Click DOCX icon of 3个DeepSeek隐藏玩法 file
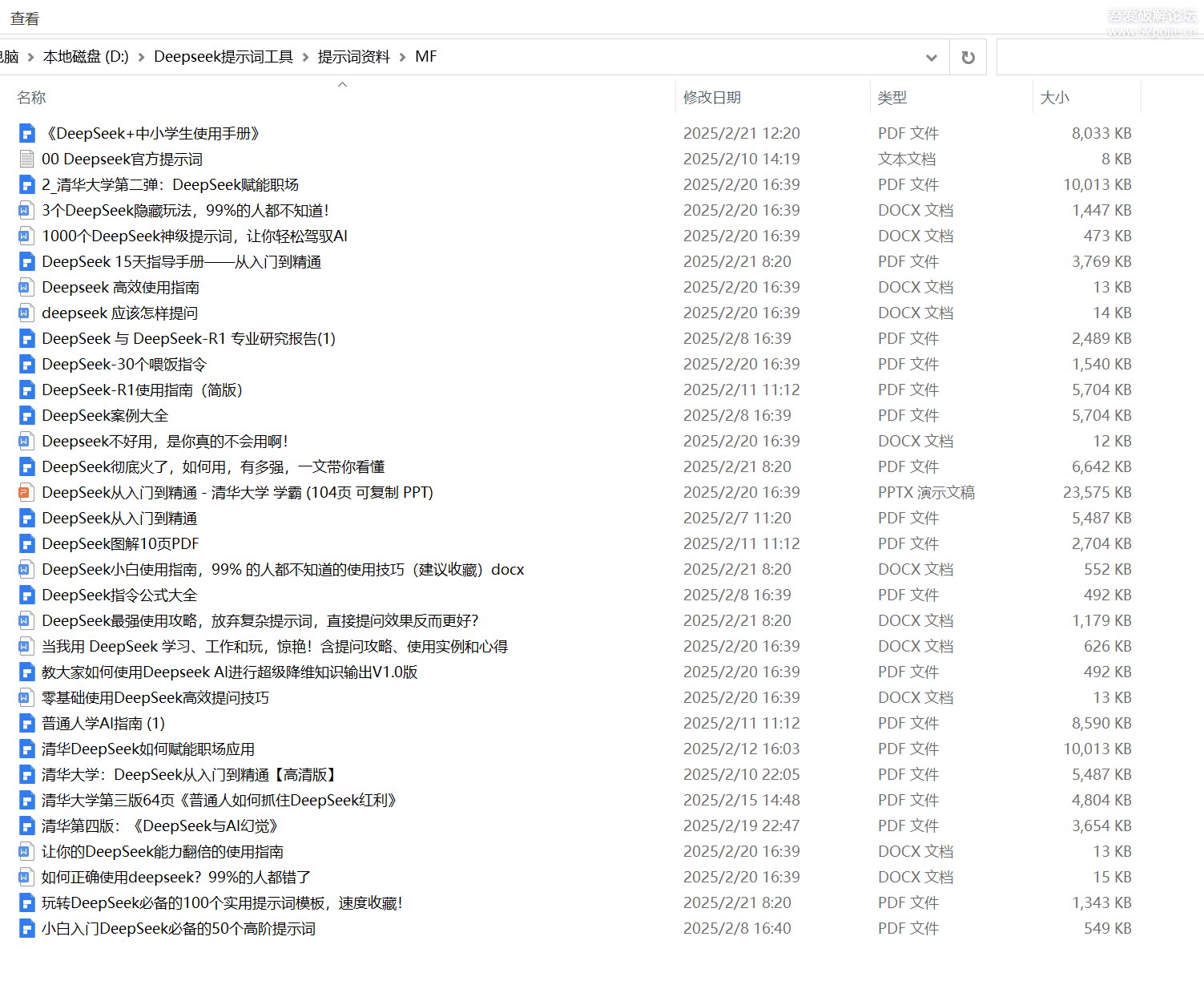The image size is (1204, 985). tap(26, 210)
